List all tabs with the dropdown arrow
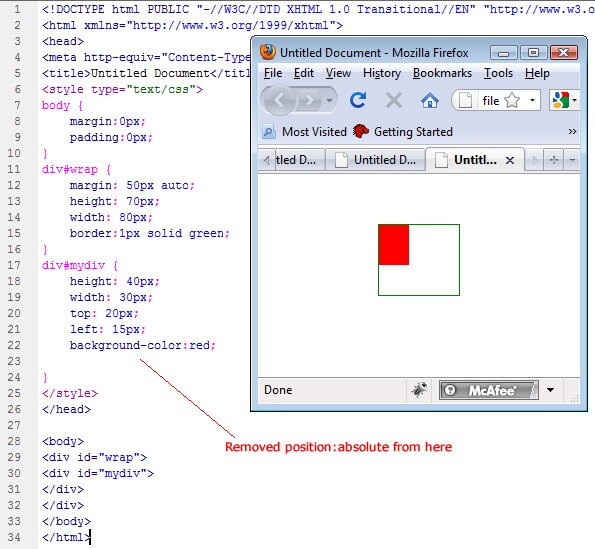The image size is (595, 549). 572,160
